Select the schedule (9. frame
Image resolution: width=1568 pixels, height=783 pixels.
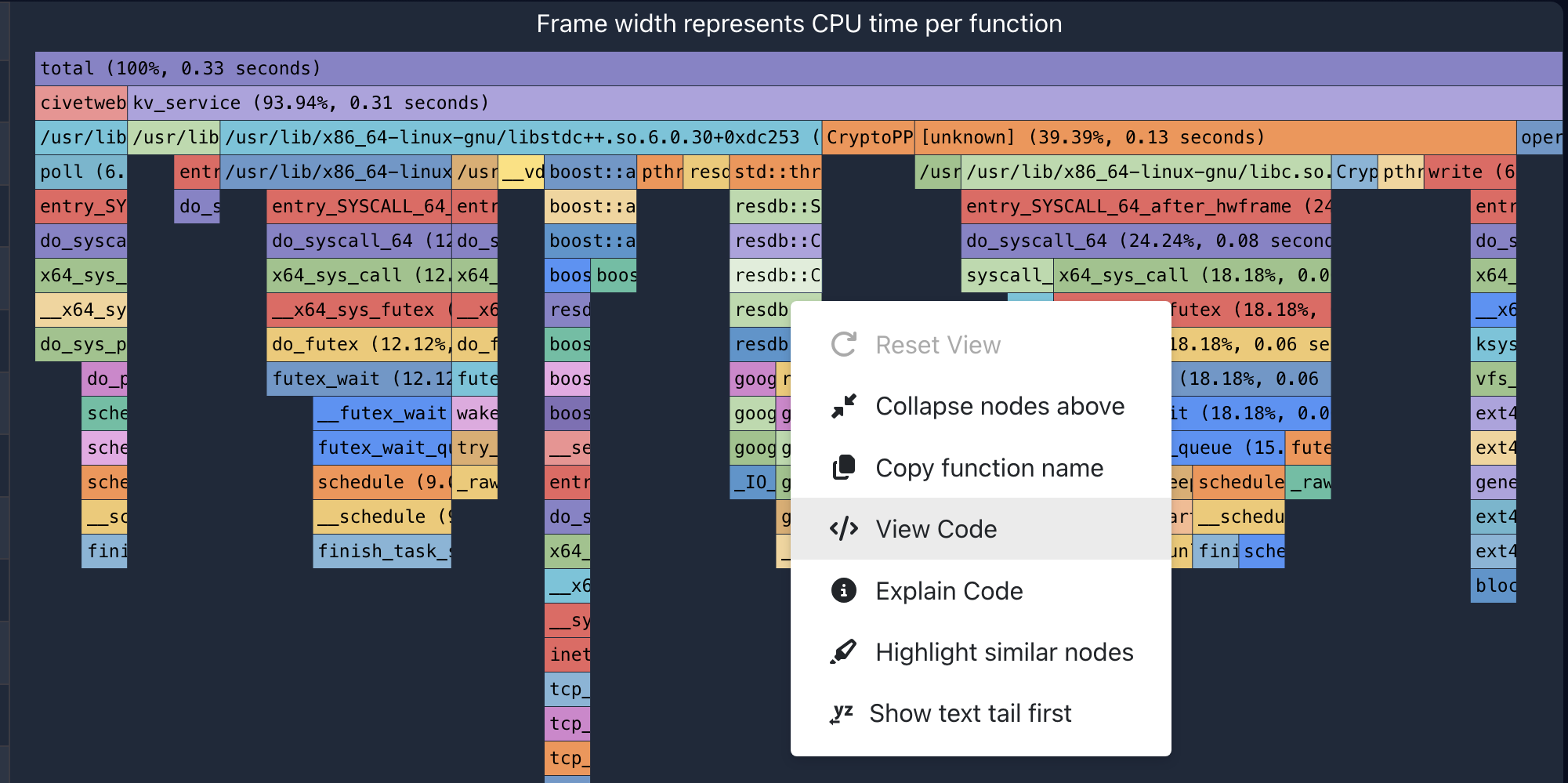[382, 482]
